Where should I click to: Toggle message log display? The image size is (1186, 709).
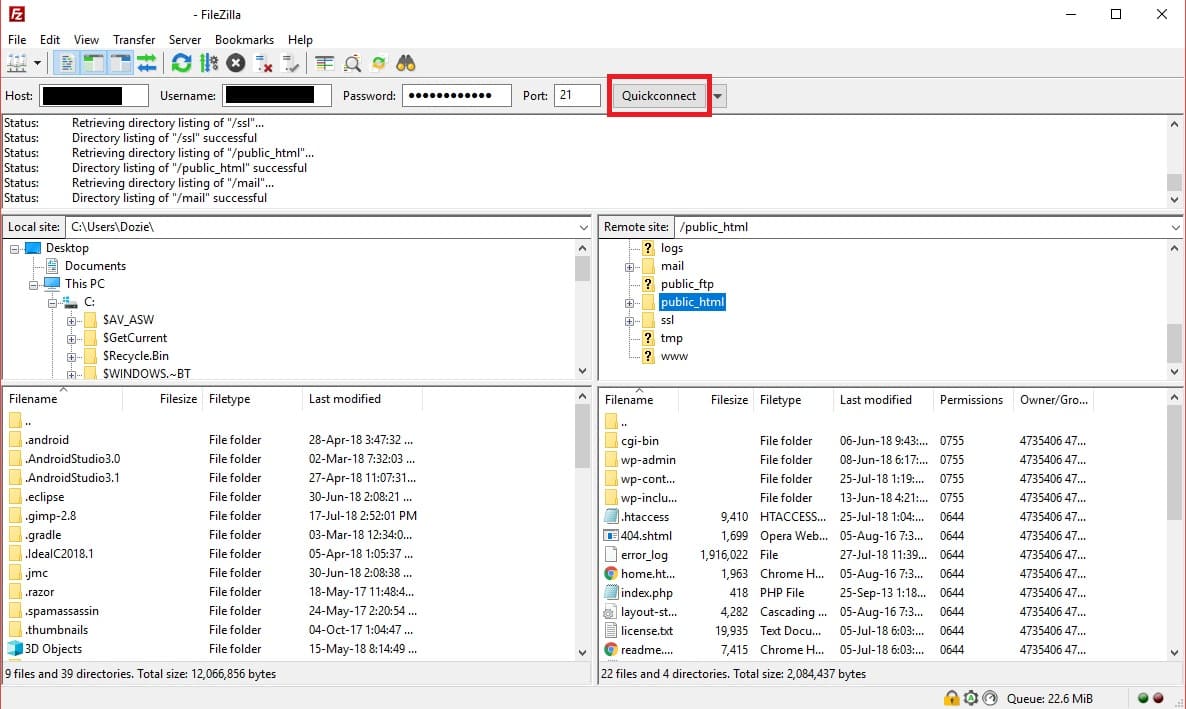[67, 64]
